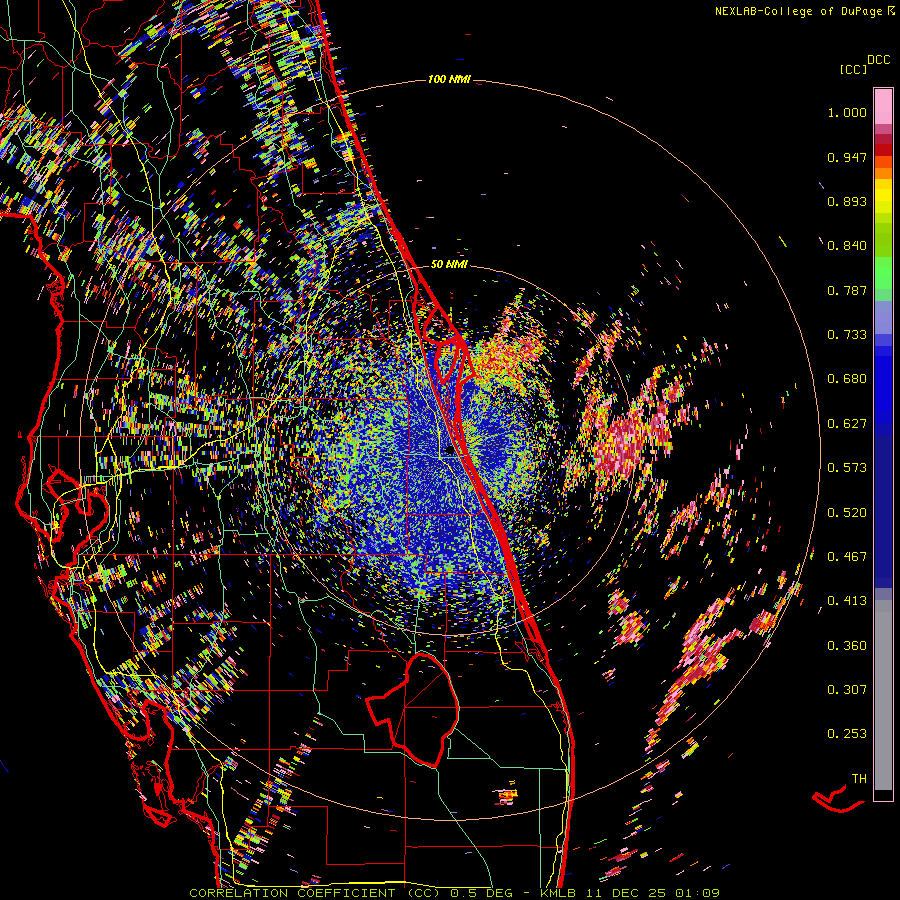
Task: Click the DCC legend title
Action: click(x=878, y=60)
